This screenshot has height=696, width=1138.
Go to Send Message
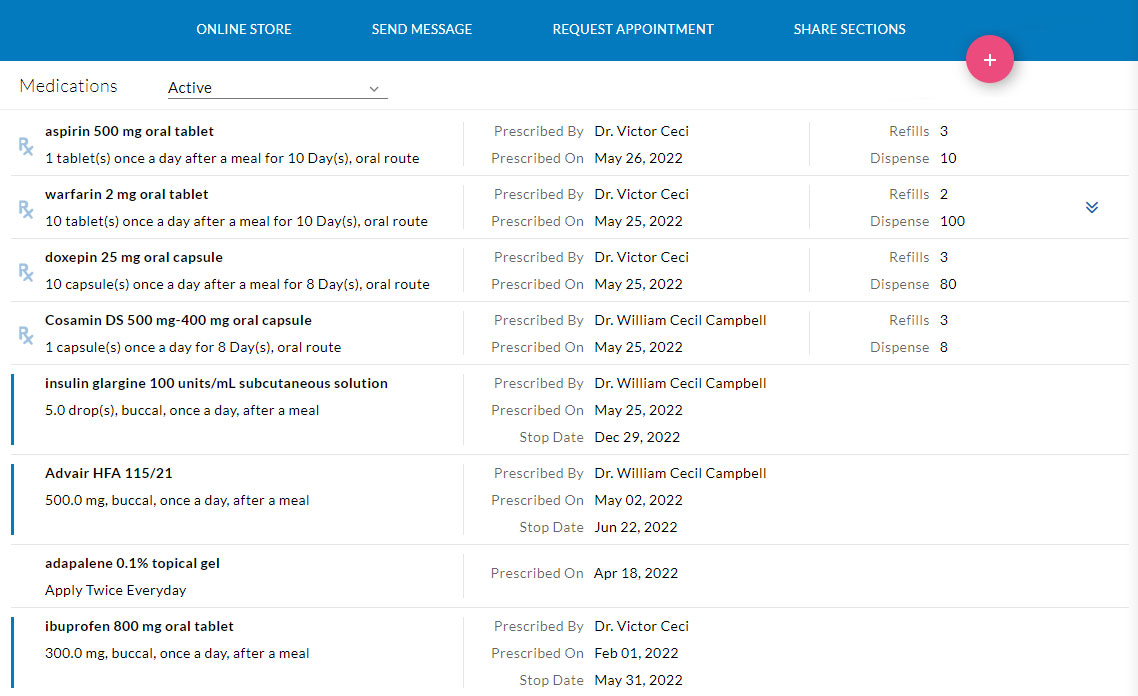click(x=422, y=29)
